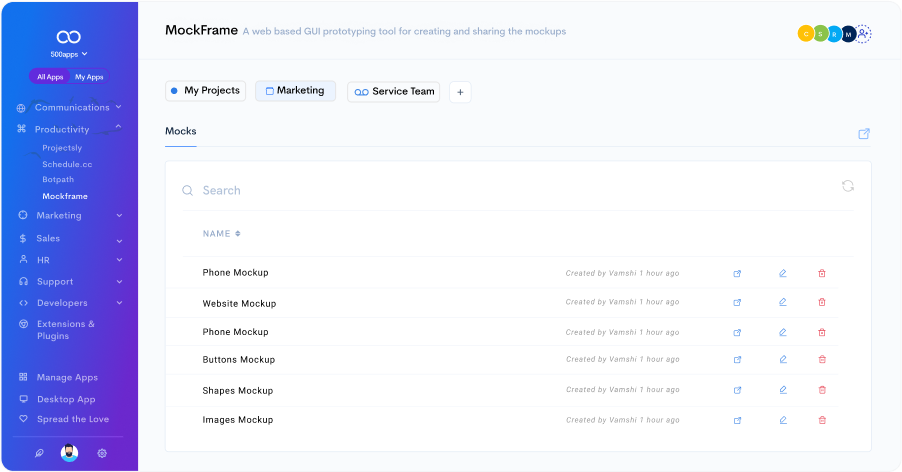The image size is (902, 472).
Task: Collapse the Productivity section
Action: click(118, 128)
